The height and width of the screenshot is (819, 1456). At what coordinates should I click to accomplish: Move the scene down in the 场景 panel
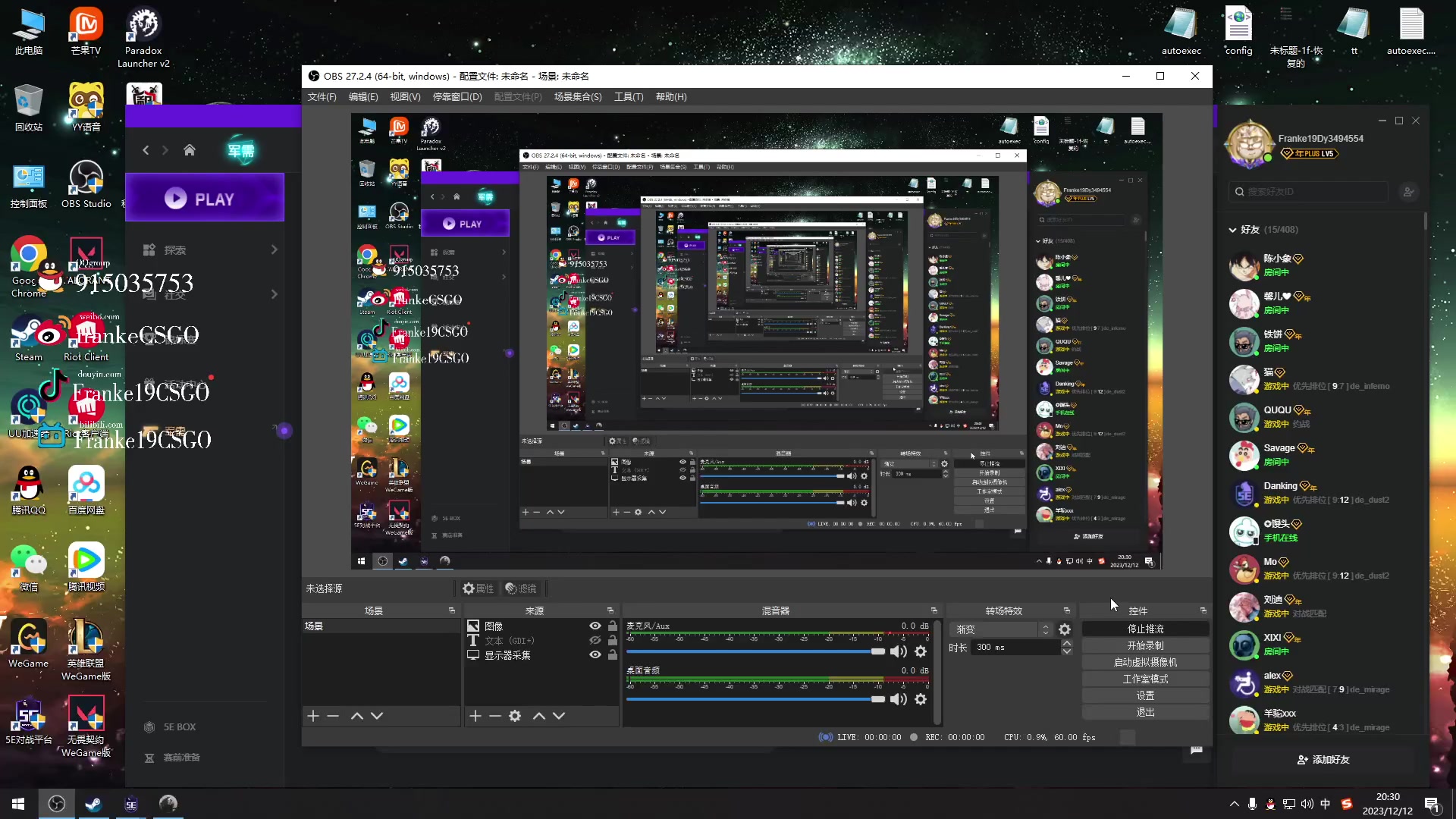[x=377, y=716]
